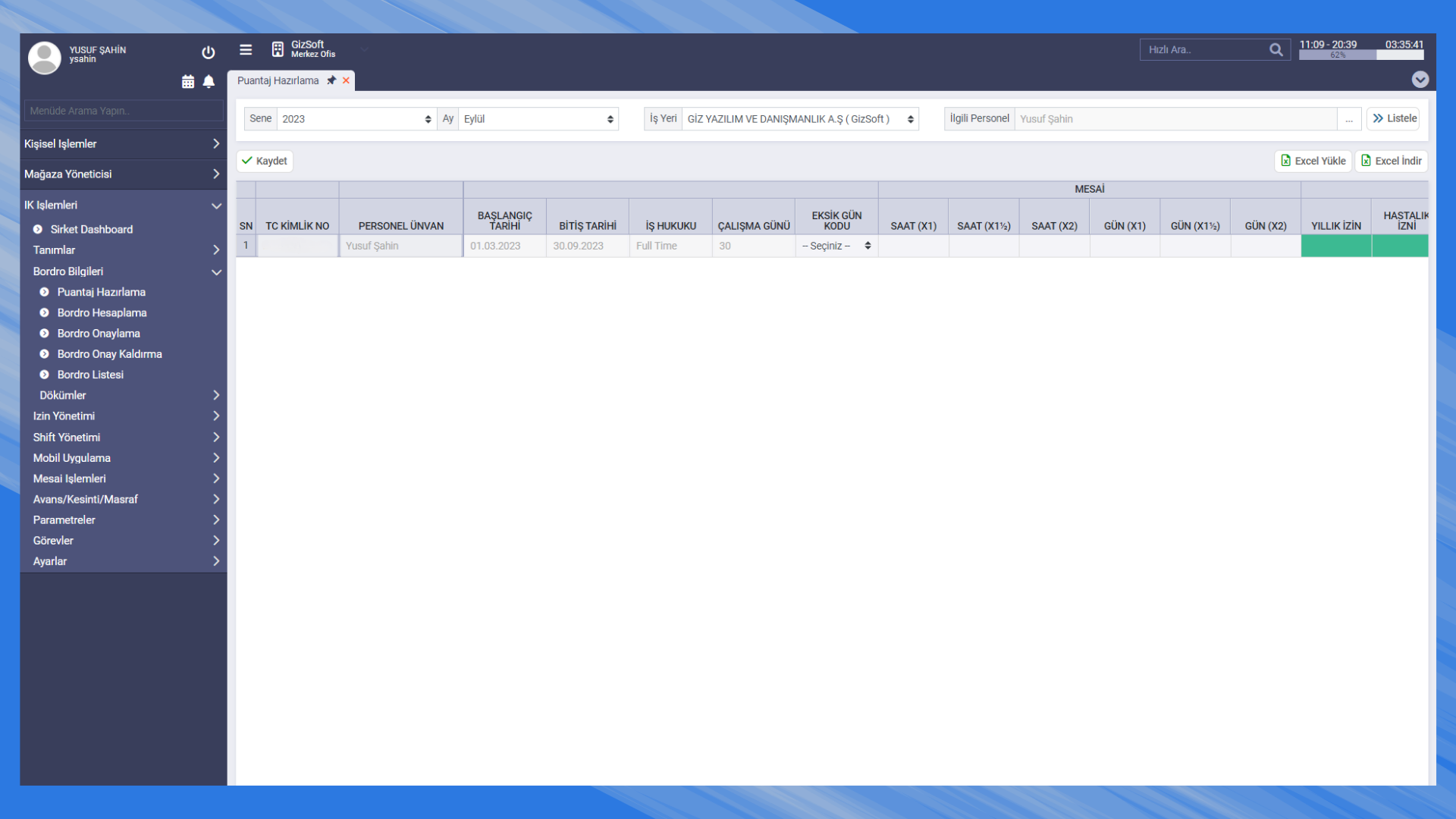The height and width of the screenshot is (819, 1456).
Task: Click Bordro Onaylama bullet icon
Action: coord(44,334)
